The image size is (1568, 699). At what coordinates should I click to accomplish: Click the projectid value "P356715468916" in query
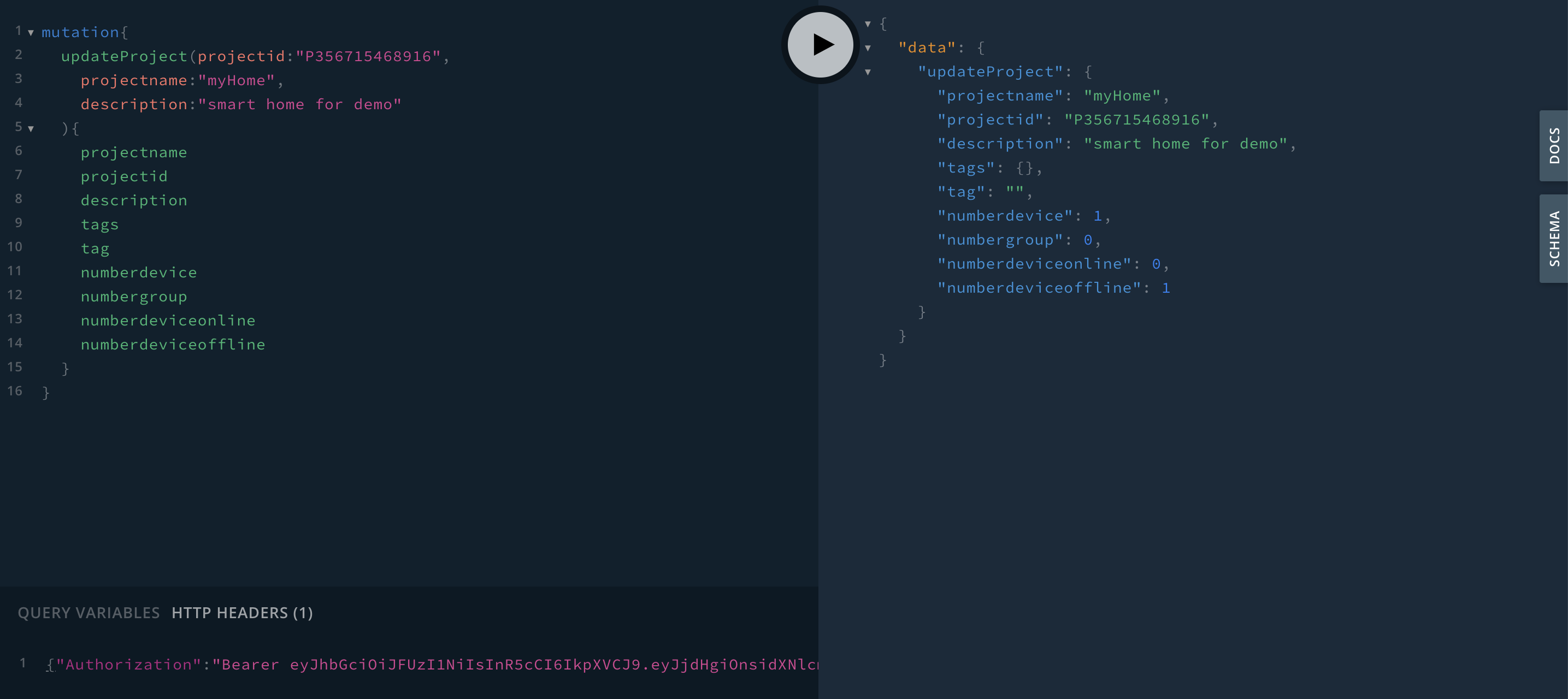click(x=368, y=56)
